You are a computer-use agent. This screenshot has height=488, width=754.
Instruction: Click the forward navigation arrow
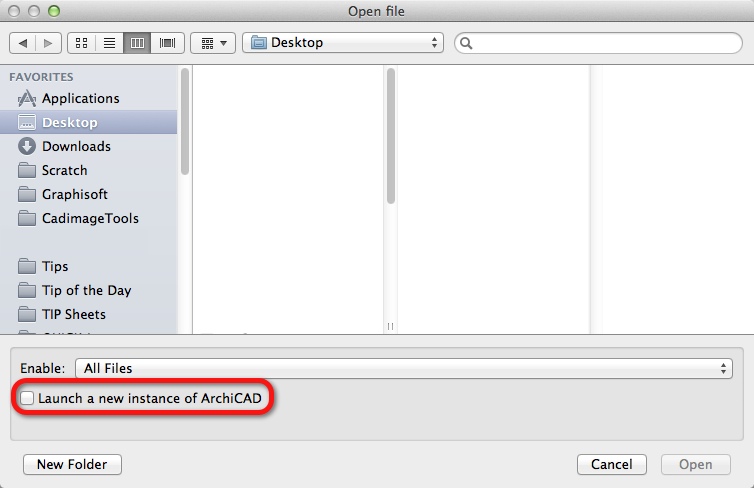pyautogui.click(x=48, y=43)
